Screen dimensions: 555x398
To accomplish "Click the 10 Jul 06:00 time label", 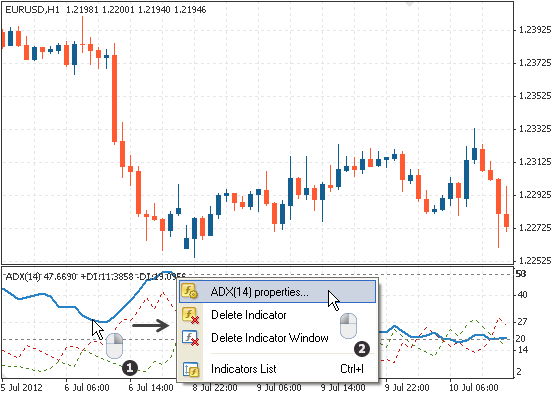I will 474,388.
